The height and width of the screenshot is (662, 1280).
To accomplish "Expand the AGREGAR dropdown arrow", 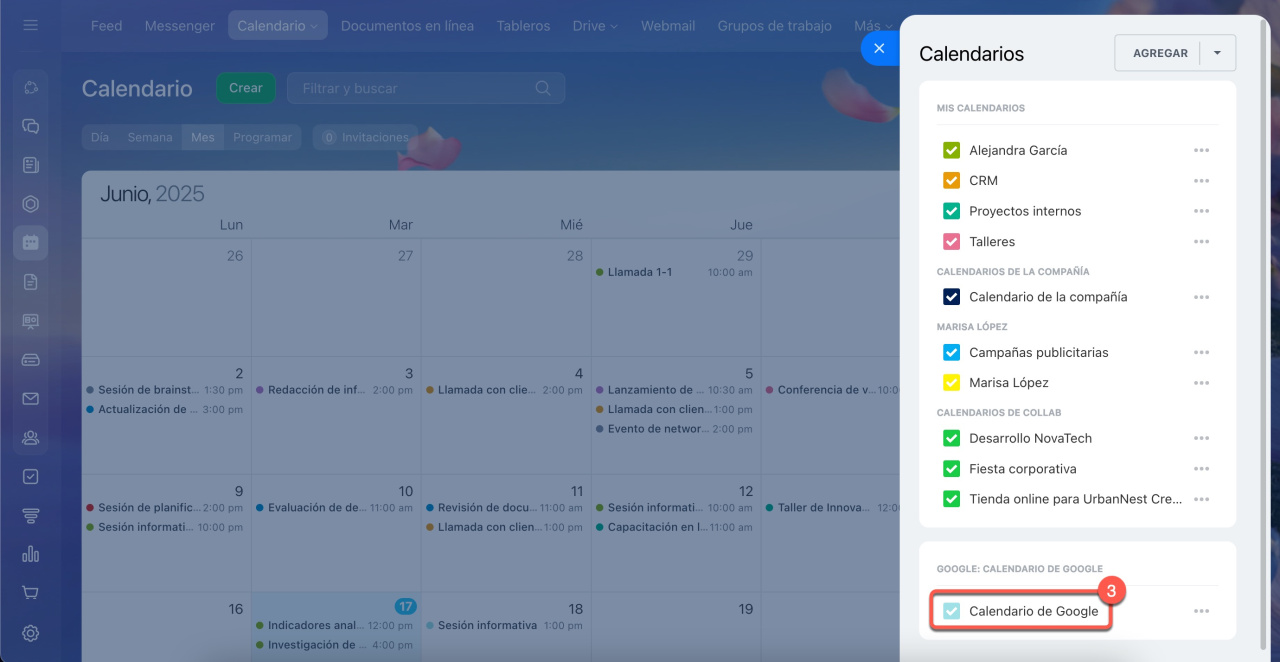I will [1217, 53].
